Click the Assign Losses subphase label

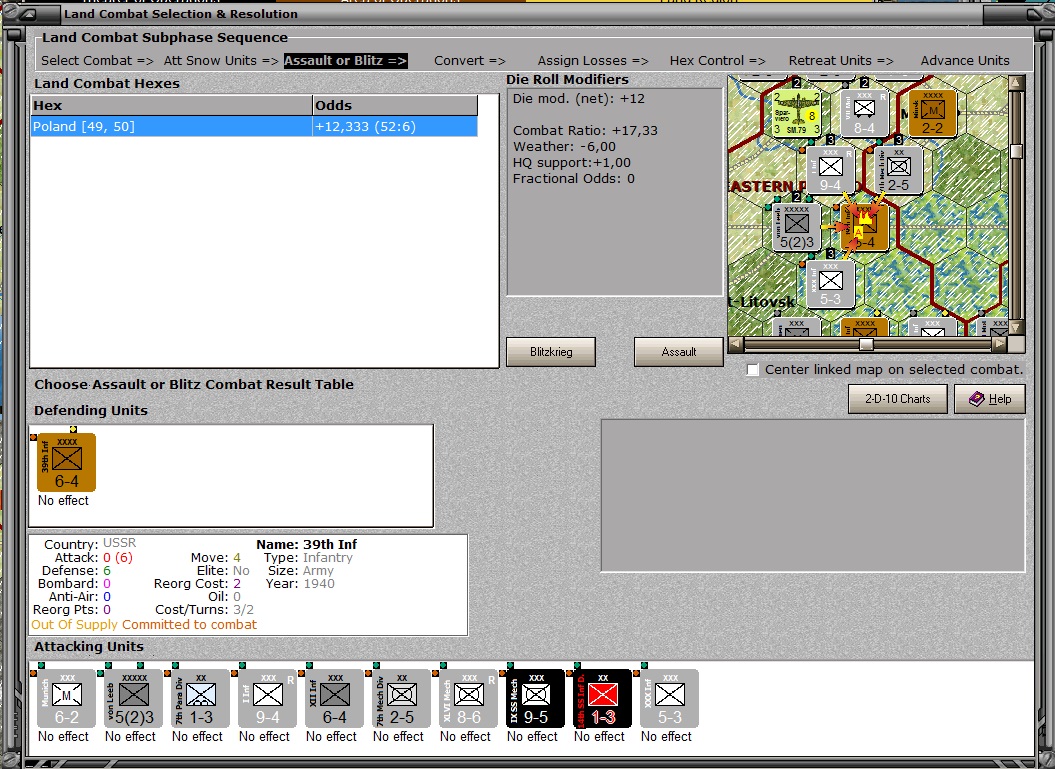(x=593, y=61)
